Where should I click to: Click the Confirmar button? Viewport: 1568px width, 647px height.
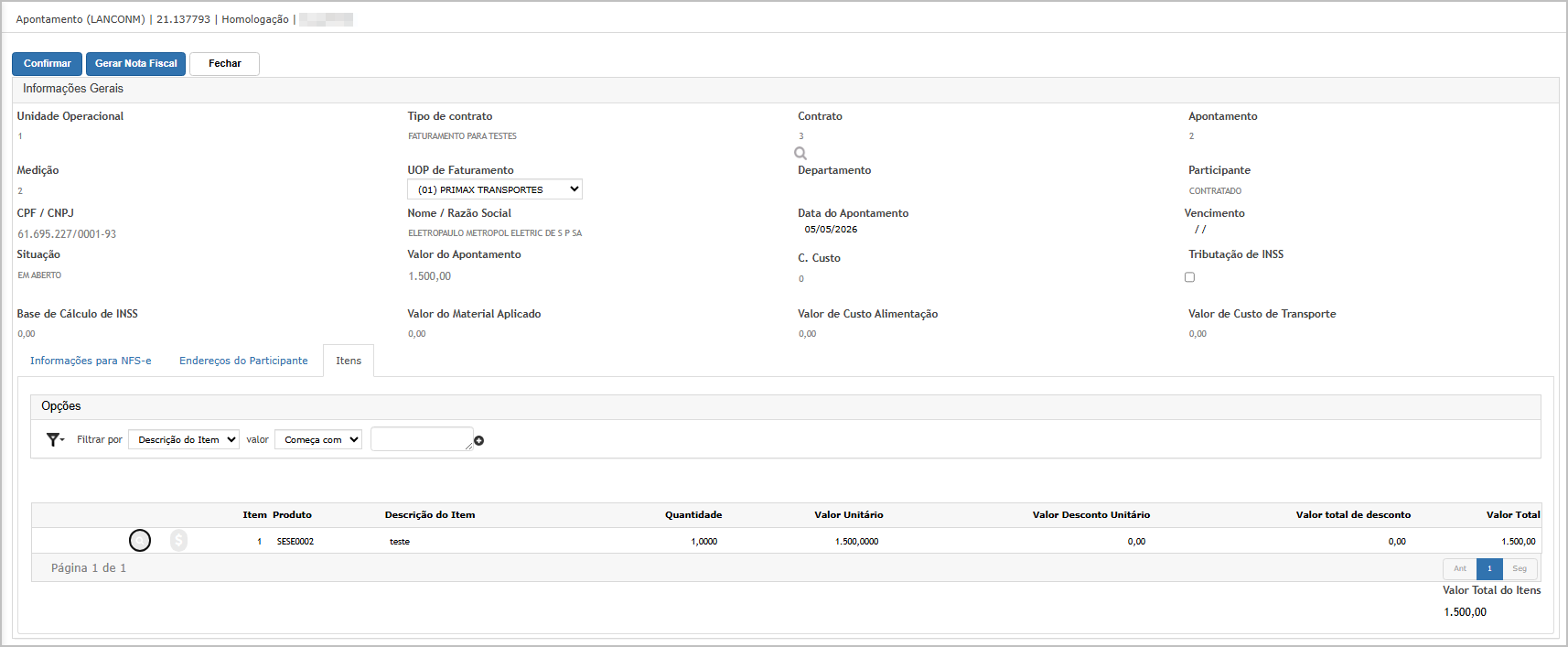(47, 64)
